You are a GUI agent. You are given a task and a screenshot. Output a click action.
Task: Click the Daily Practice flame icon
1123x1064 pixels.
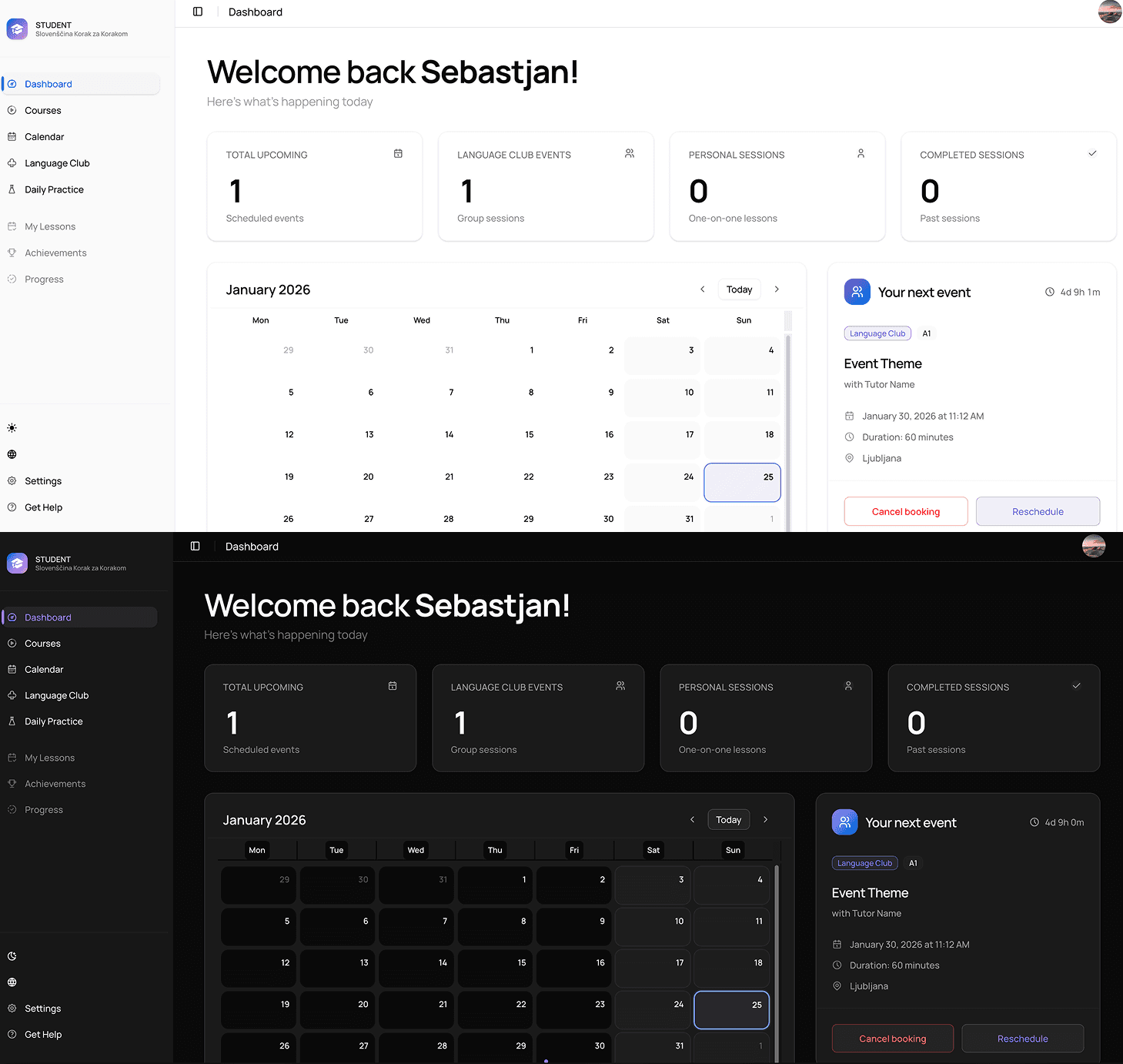click(12, 189)
